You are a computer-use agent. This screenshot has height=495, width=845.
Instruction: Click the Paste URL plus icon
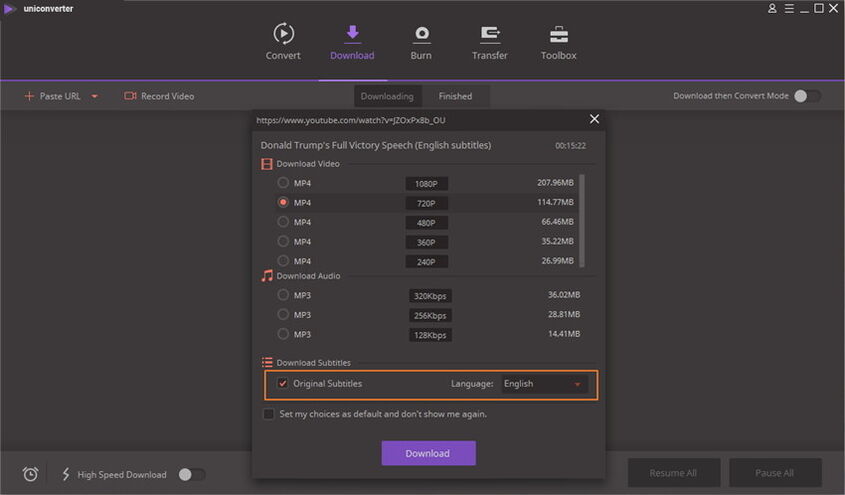29,96
